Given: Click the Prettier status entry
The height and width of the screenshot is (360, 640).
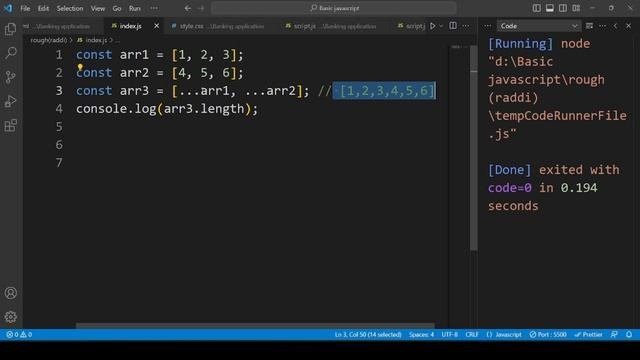Looking at the screenshot, I should click(589, 335).
